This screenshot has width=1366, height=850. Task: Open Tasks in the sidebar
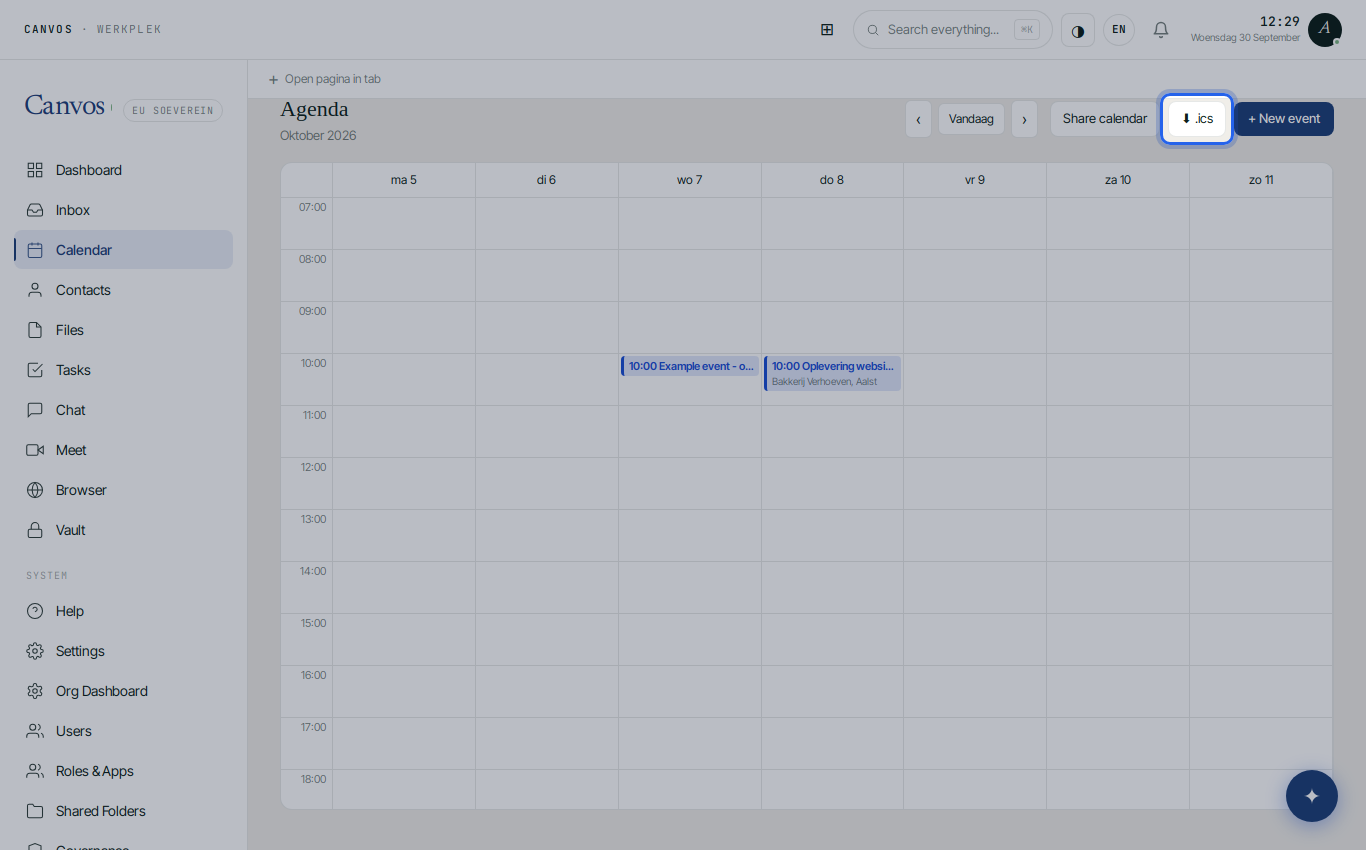tap(124, 370)
